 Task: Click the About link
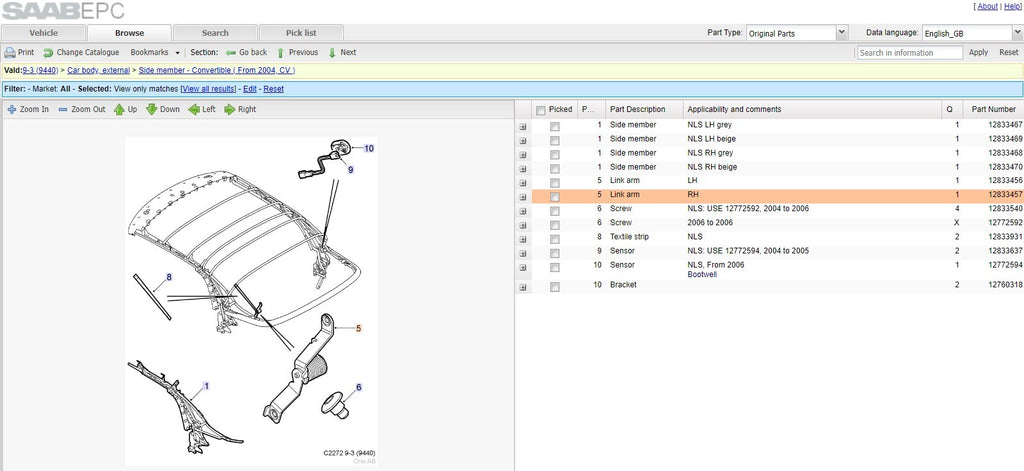tap(987, 6)
